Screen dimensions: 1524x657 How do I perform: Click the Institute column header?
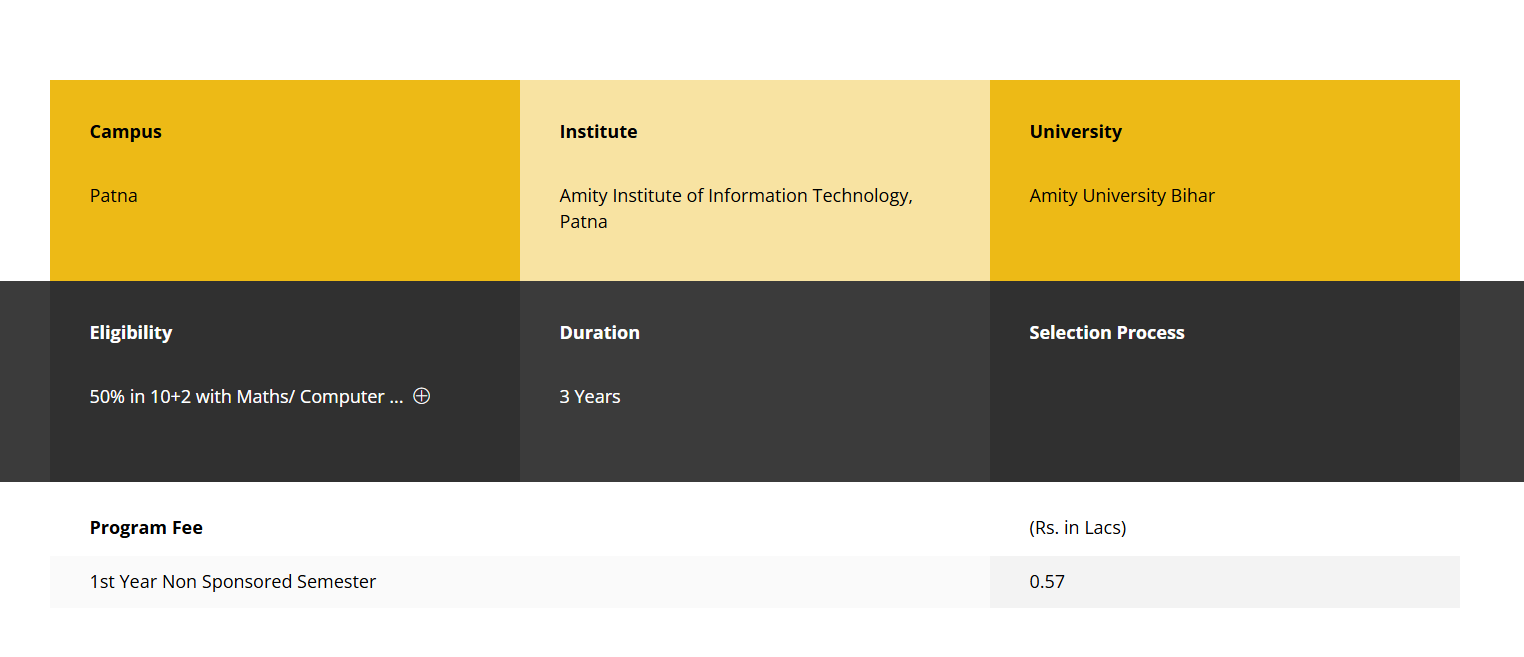598,131
